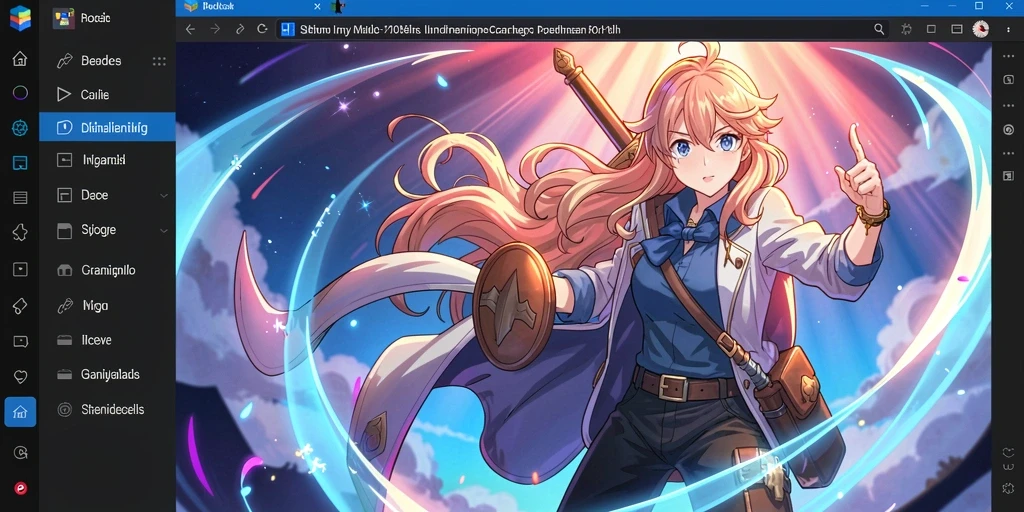Expand the Sjogre sidebar item chevron
The image size is (1024, 512).
tap(164, 231)
